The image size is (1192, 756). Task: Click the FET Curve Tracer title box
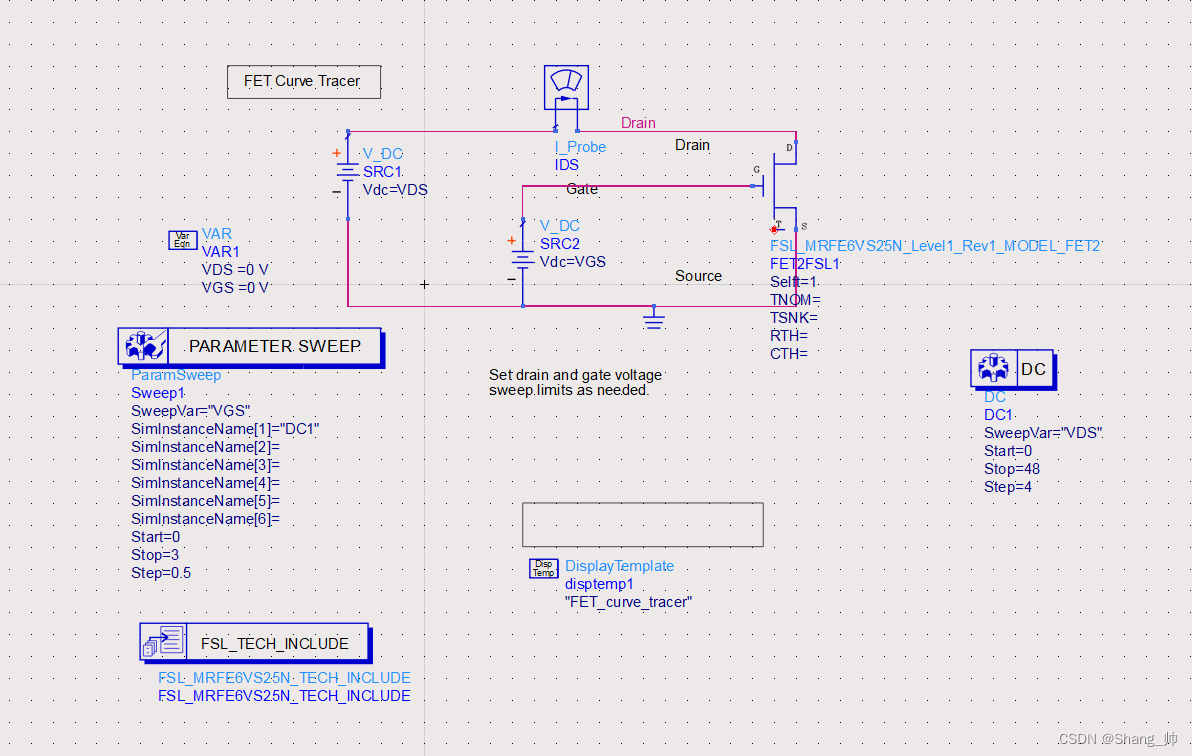tap(303, 81)
